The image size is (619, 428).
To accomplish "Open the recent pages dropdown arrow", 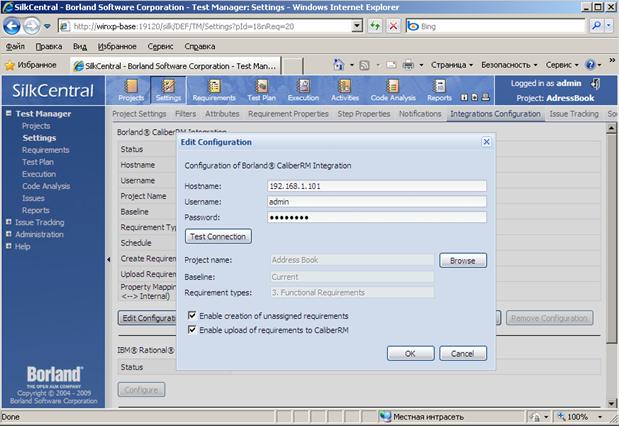I will [x=47, y=26].
